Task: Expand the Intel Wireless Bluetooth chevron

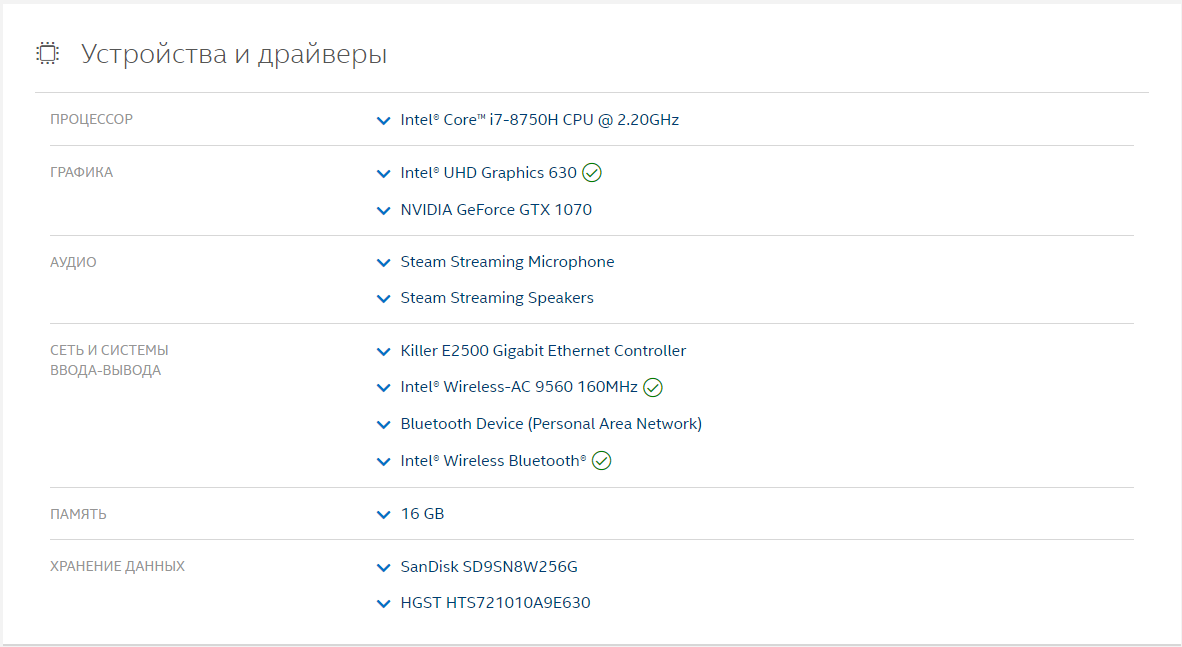Action: pos(383,461)
